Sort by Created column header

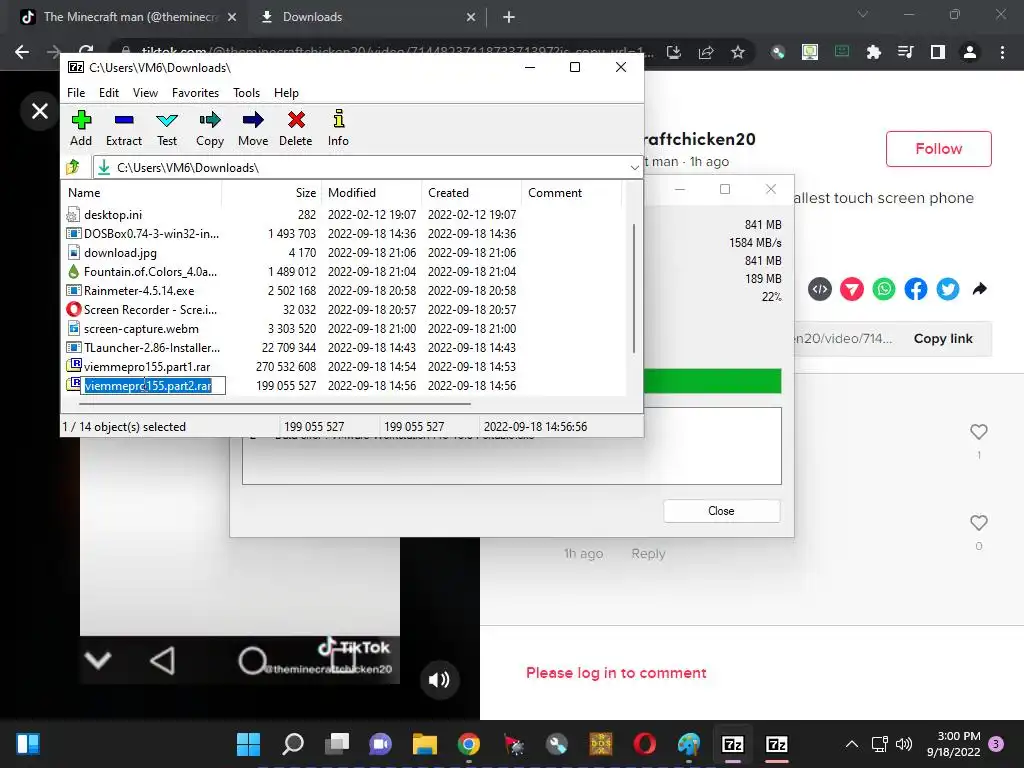pos(472,193)
